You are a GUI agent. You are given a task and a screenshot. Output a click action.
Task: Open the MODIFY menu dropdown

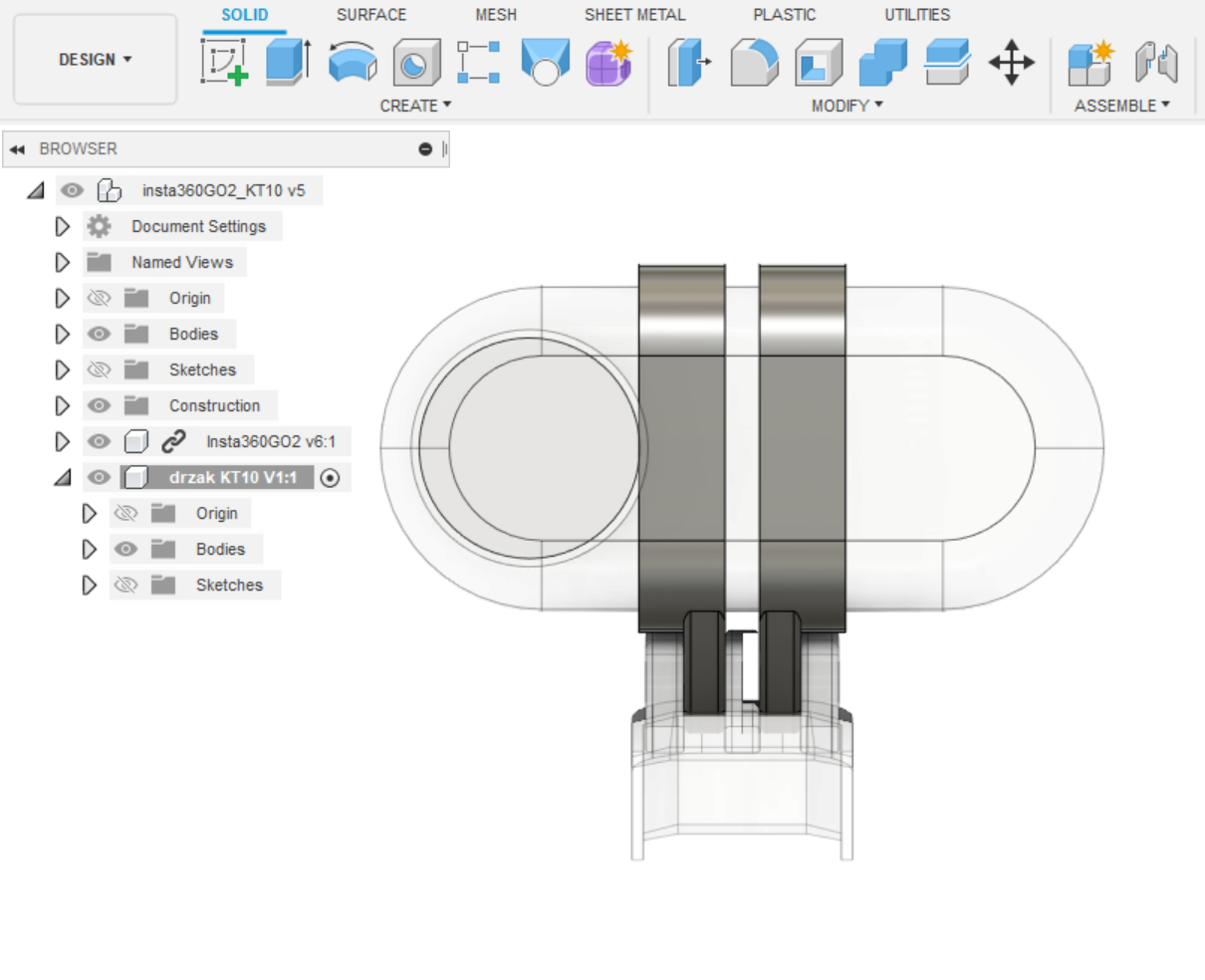(846, 106)
